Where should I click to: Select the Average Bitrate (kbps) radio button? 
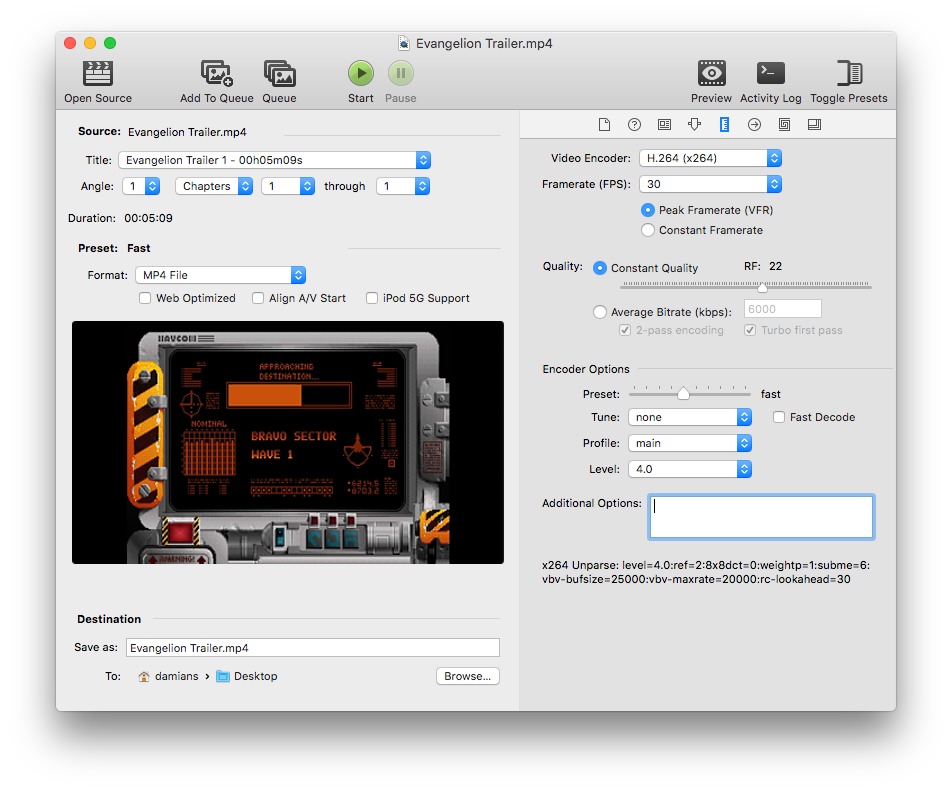click(x=600, y=312)
